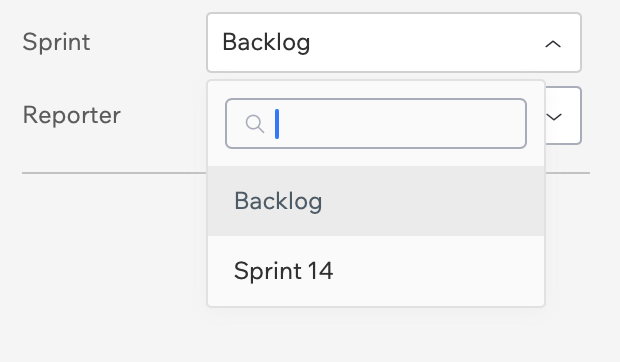Pick the Sprint 14 row text

click(284, 271)
